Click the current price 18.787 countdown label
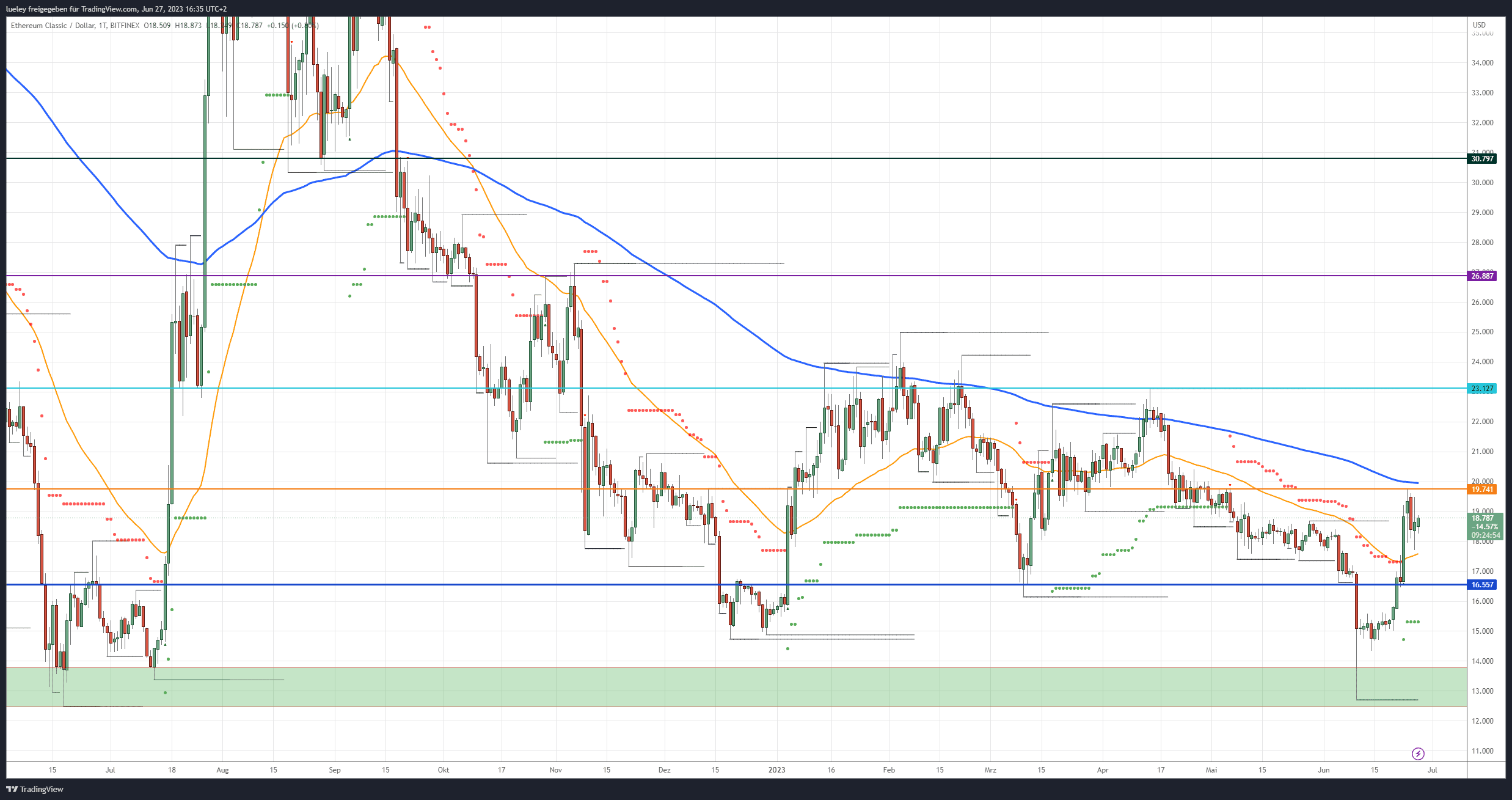Screen dimensions: 1512x800 pos(1485,526)
